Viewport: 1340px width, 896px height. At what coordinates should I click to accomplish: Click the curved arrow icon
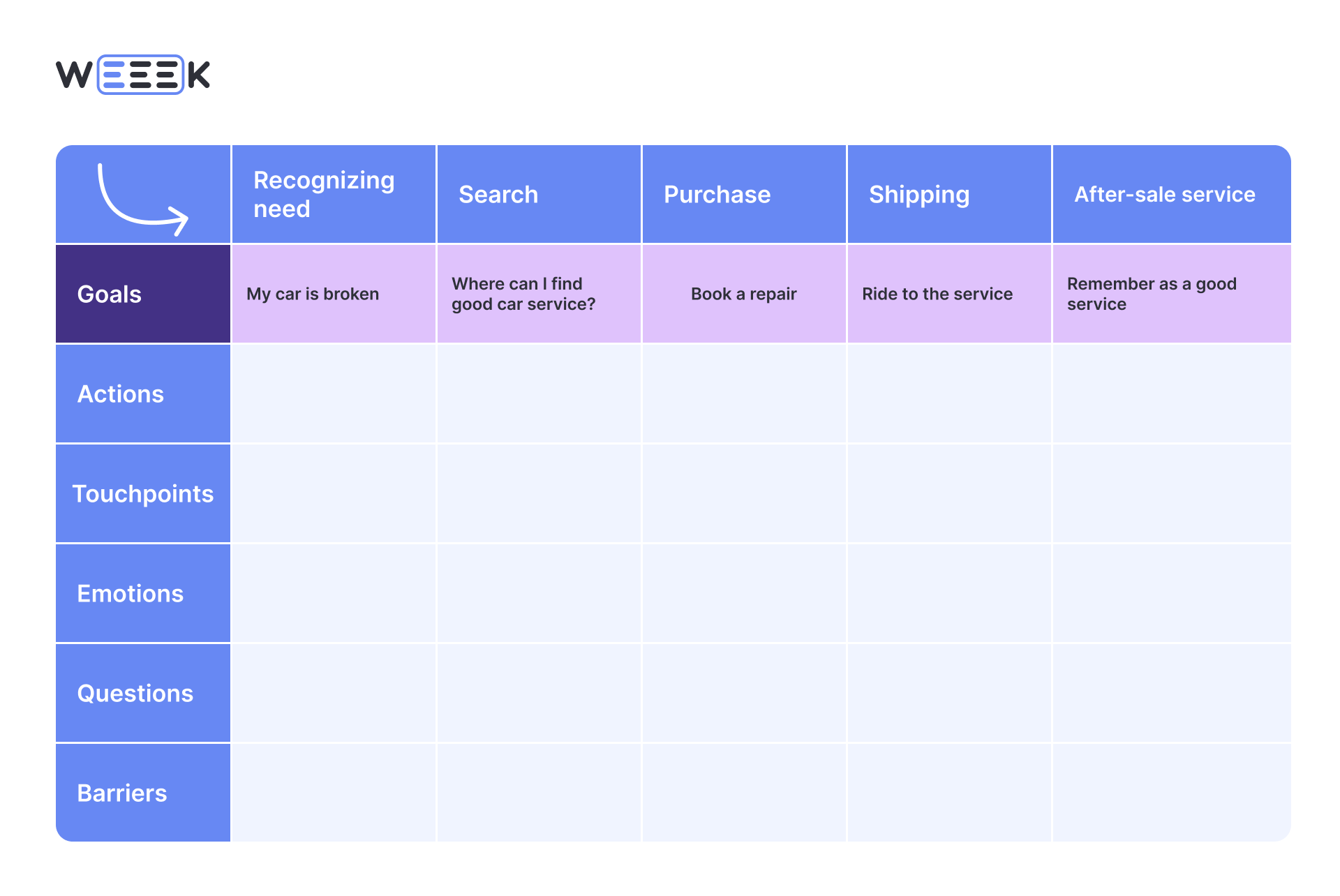click(142, 199)
